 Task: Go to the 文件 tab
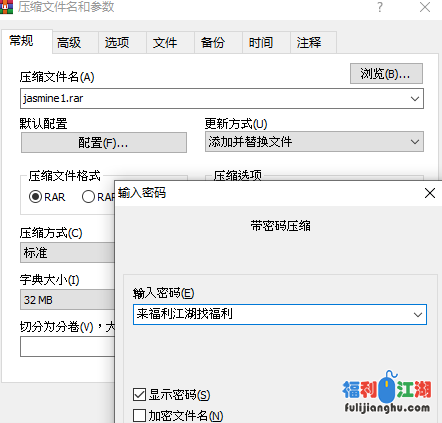(x=165, y=42)
